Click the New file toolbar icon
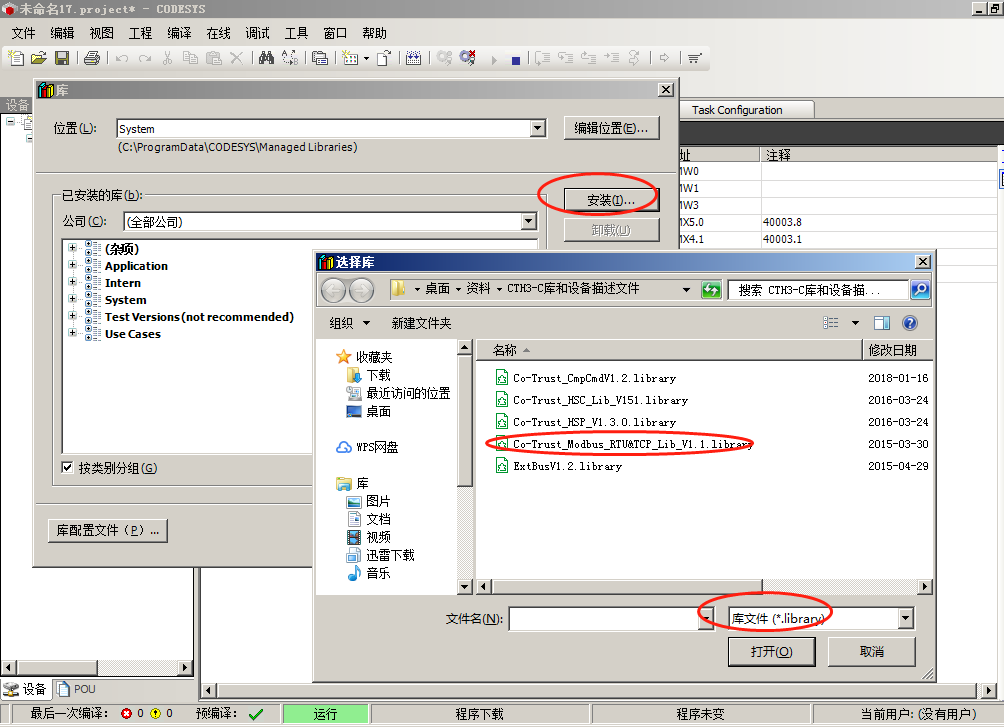The height and width of the screenshot is (727, 1004). (15, 58)
